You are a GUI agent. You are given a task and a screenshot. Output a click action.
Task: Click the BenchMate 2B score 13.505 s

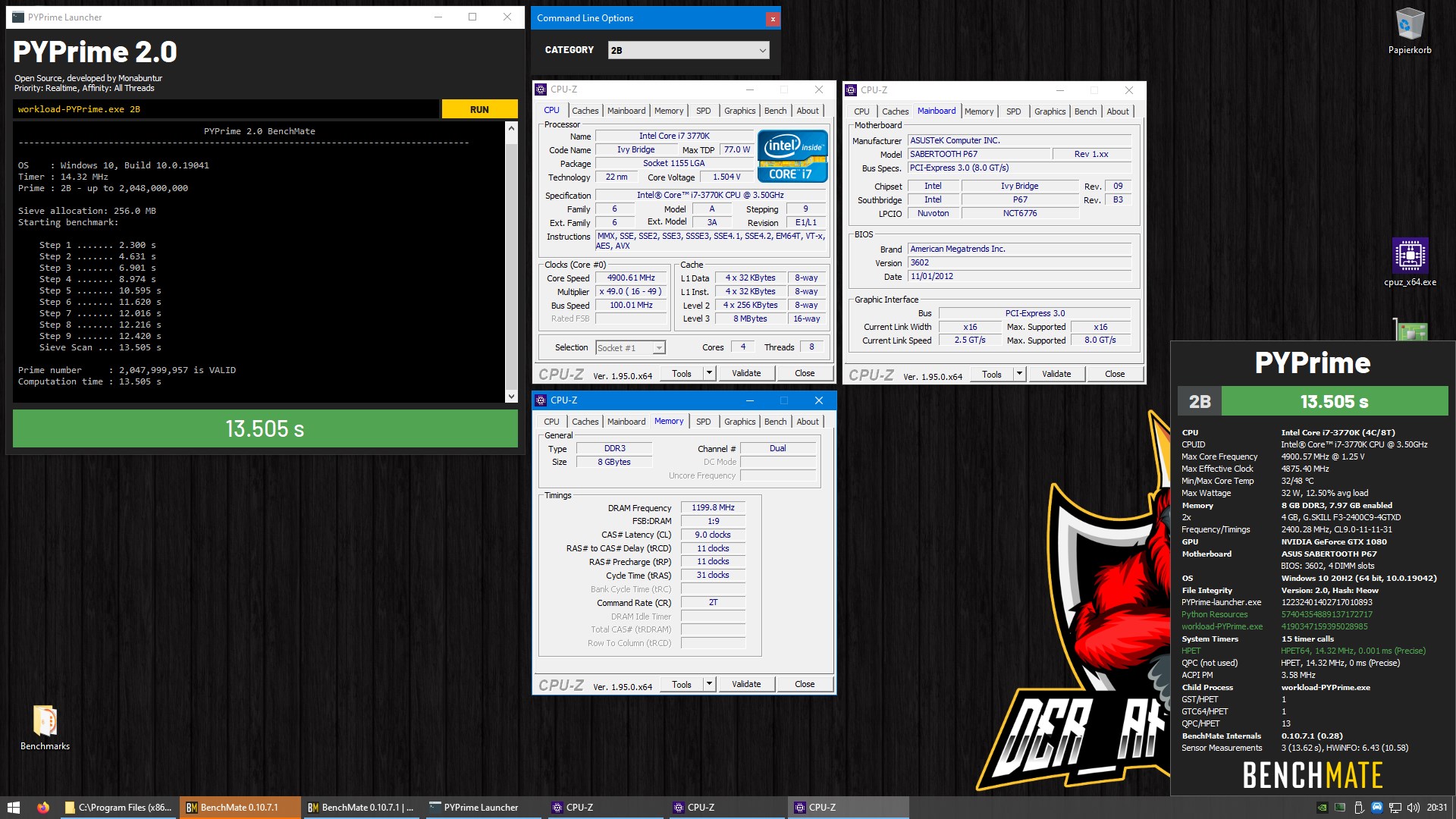(1335, 402)
